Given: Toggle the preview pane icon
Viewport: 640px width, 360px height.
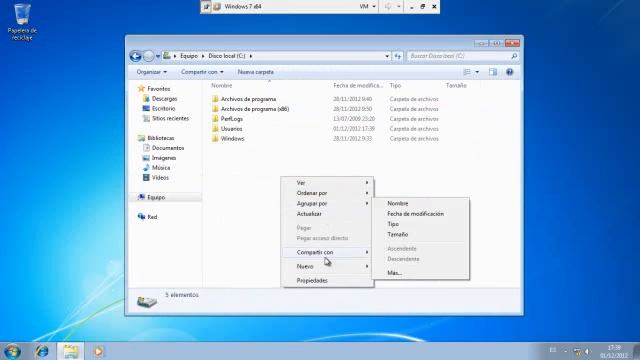Looking at the screenshot, I should (x=493, y=72).
